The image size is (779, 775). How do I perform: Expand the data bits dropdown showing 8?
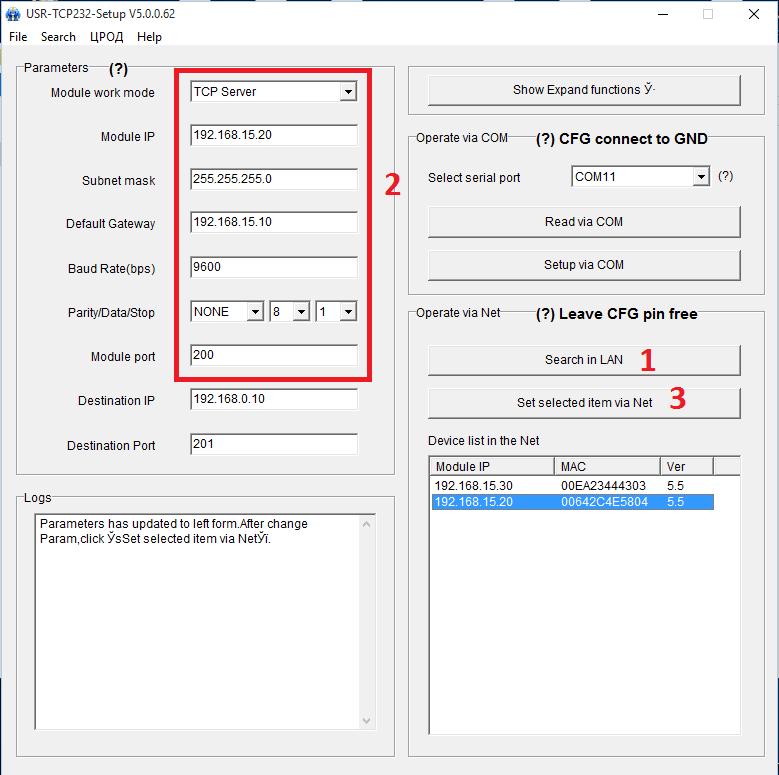[x=301, y=312]
